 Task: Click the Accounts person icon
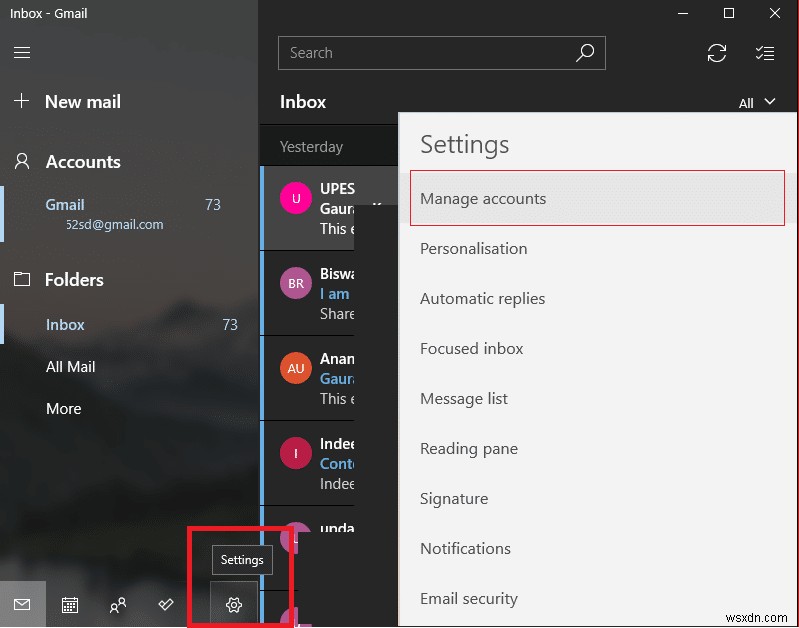(x=22, y=161)
